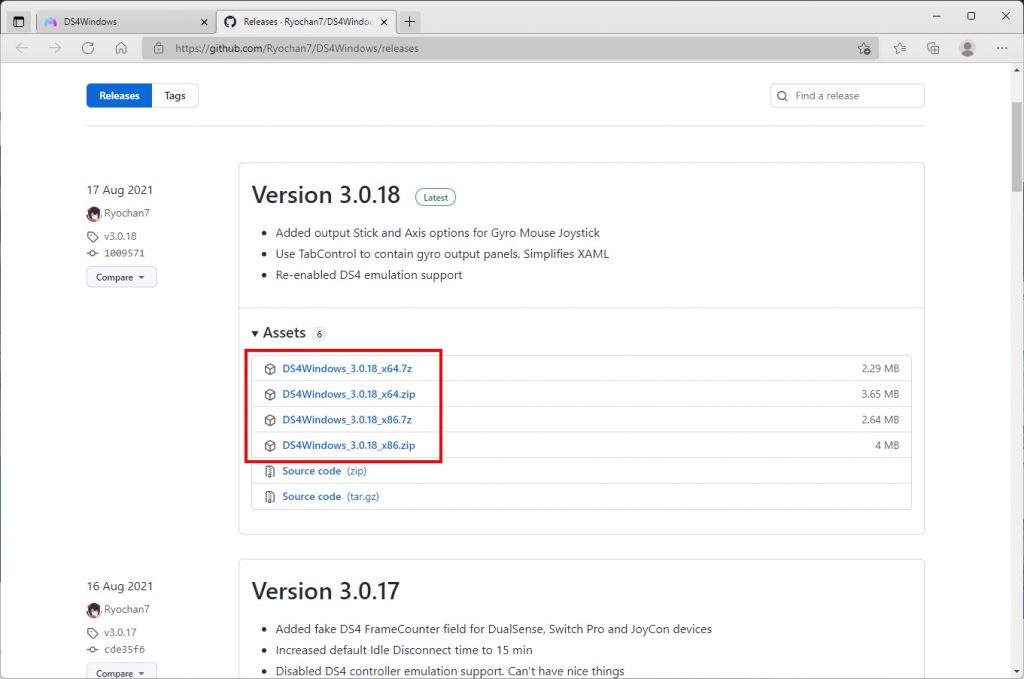
Task: Open commit cde35f6 link
Action: (x=124, y=650)
